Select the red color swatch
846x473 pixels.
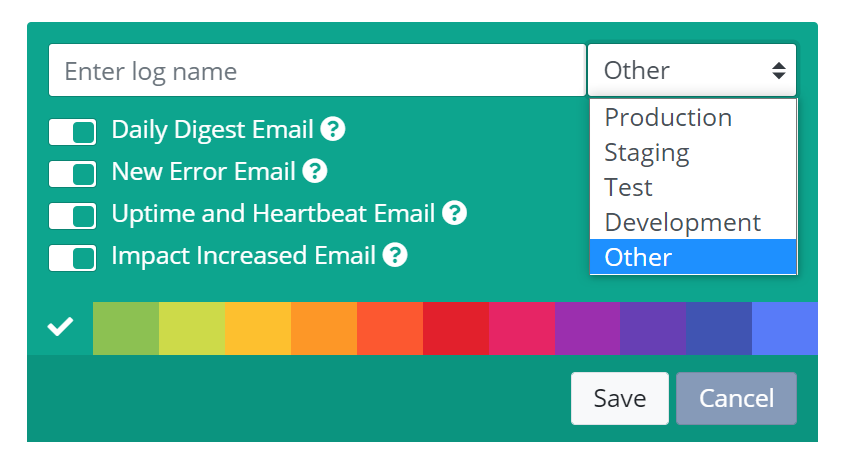click(456, 328)
